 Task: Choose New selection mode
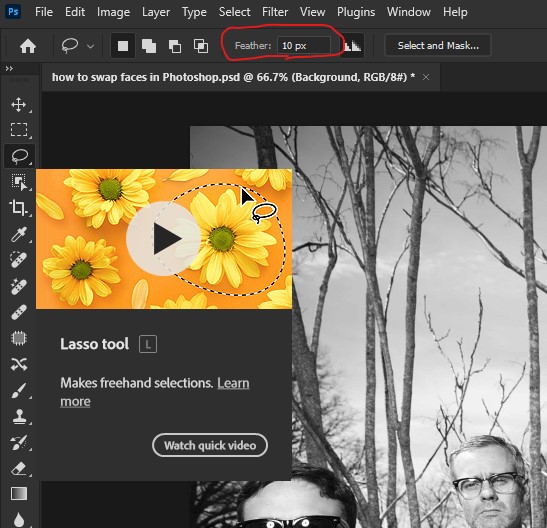coord(123,46)
